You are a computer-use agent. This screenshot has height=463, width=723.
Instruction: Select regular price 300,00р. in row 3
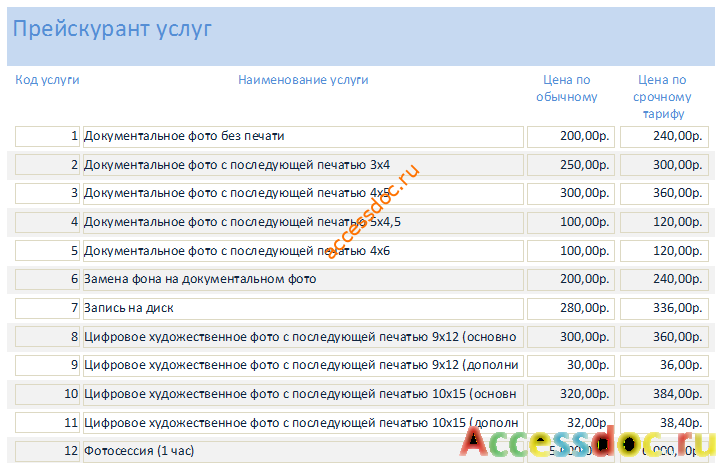[571, 194]
